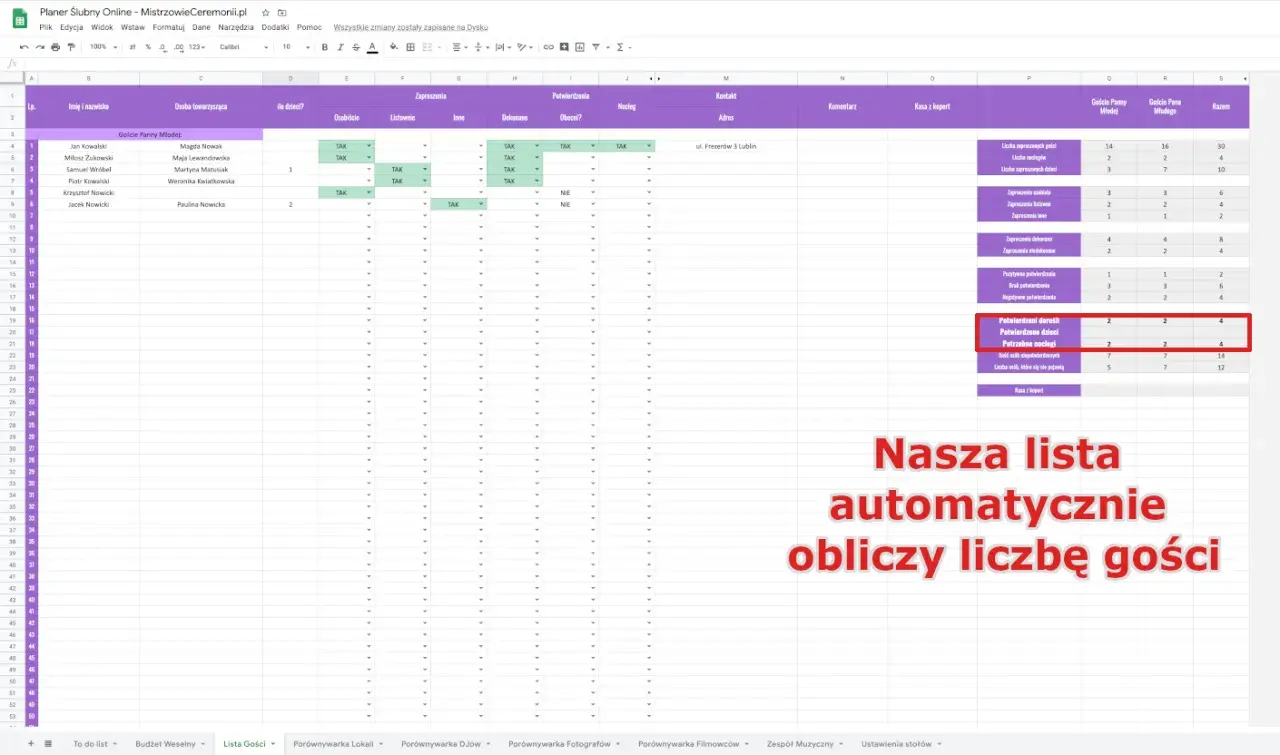
Task: Open the Edycja menu
Action: coord(72,27)
